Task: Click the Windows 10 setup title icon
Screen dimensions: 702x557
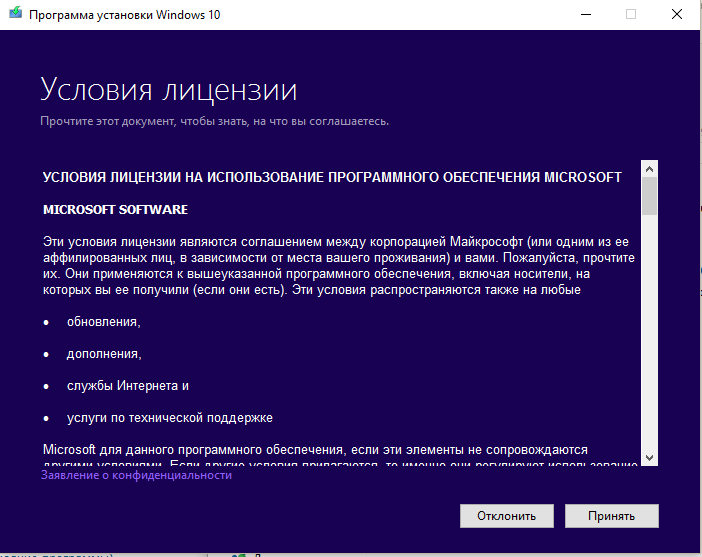Action: tap(16, 13)
